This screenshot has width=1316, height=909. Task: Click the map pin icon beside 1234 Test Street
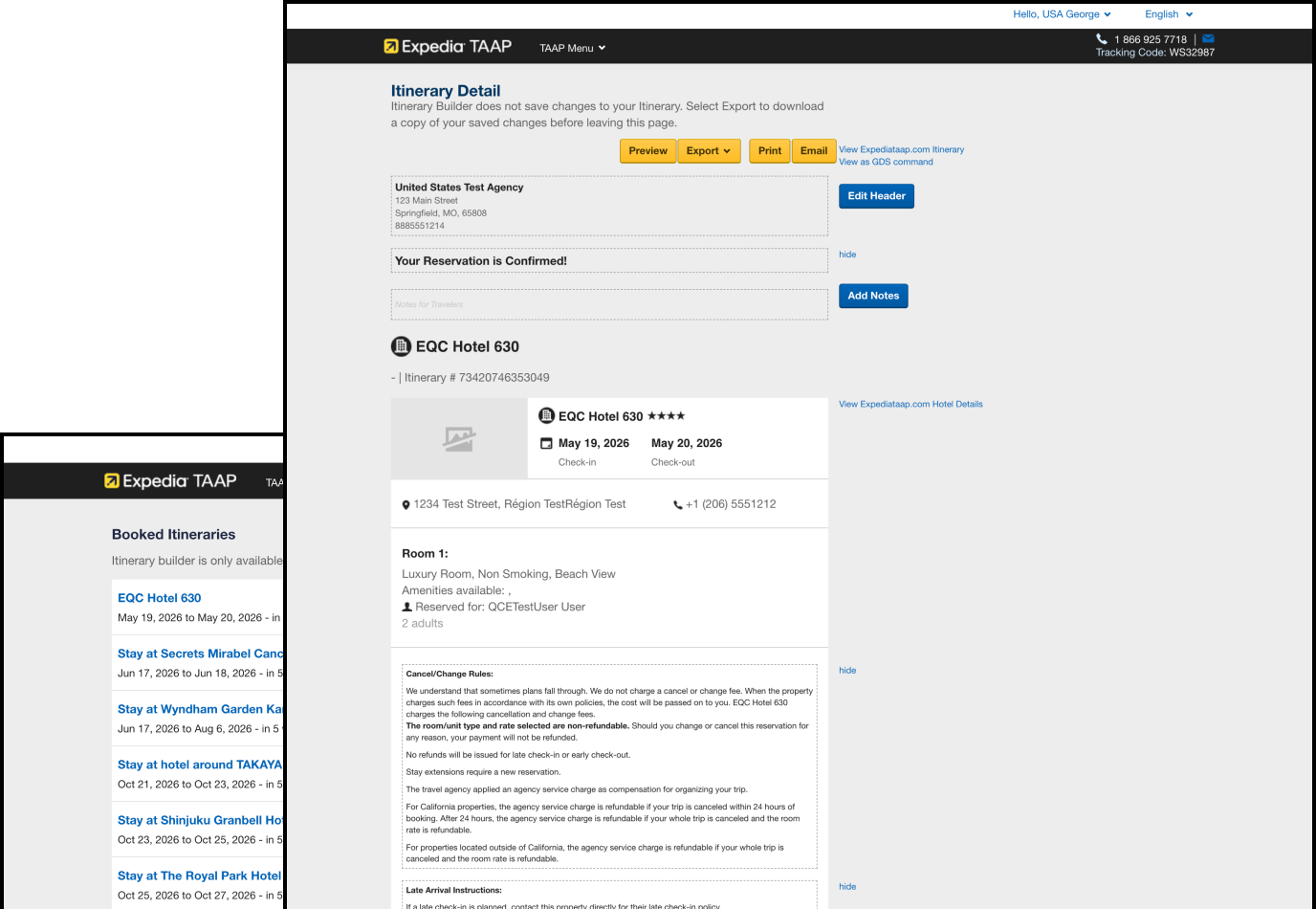pyautogui.click(x=406, y=504)
